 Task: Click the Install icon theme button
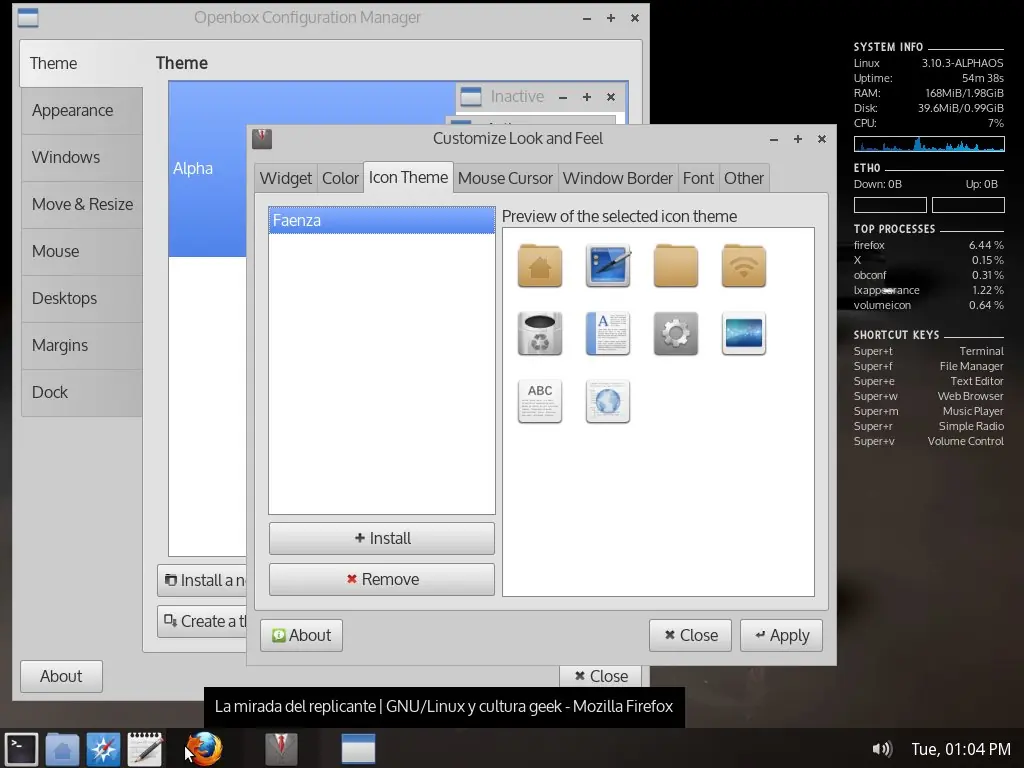coord(382,538)
